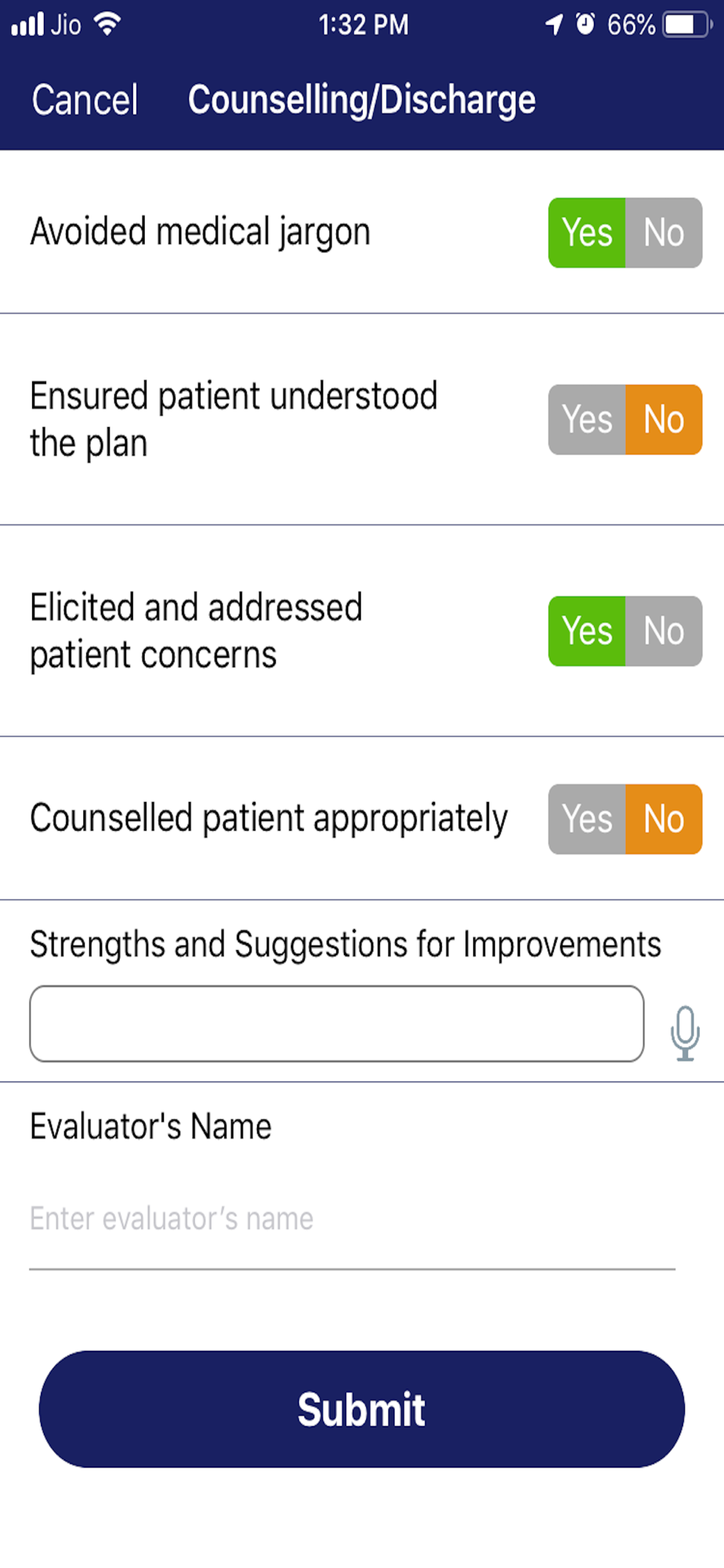Focus the Strengths and Suggestions text box

[x=337, y=1024]
